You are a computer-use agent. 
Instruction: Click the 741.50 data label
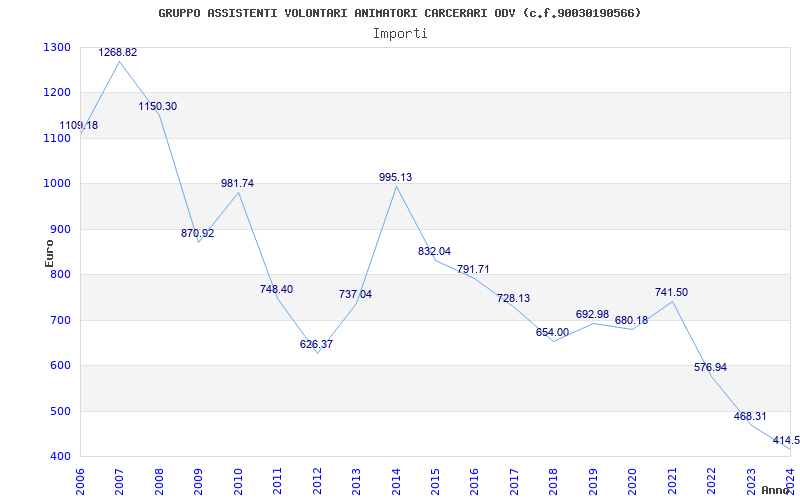[x=671, y=293]
